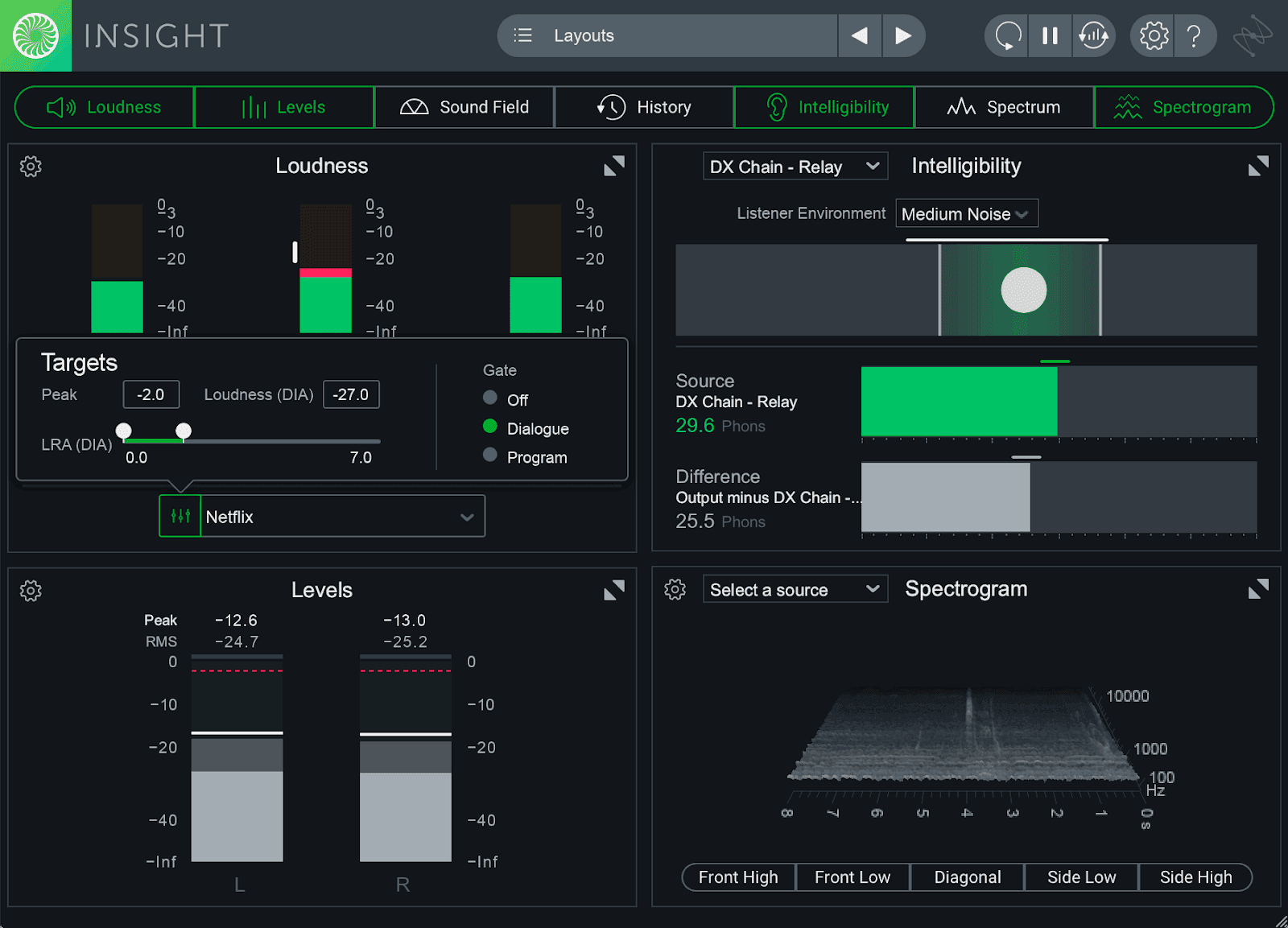Click the preset sliders icon beside Netflix

coord(180,516)
